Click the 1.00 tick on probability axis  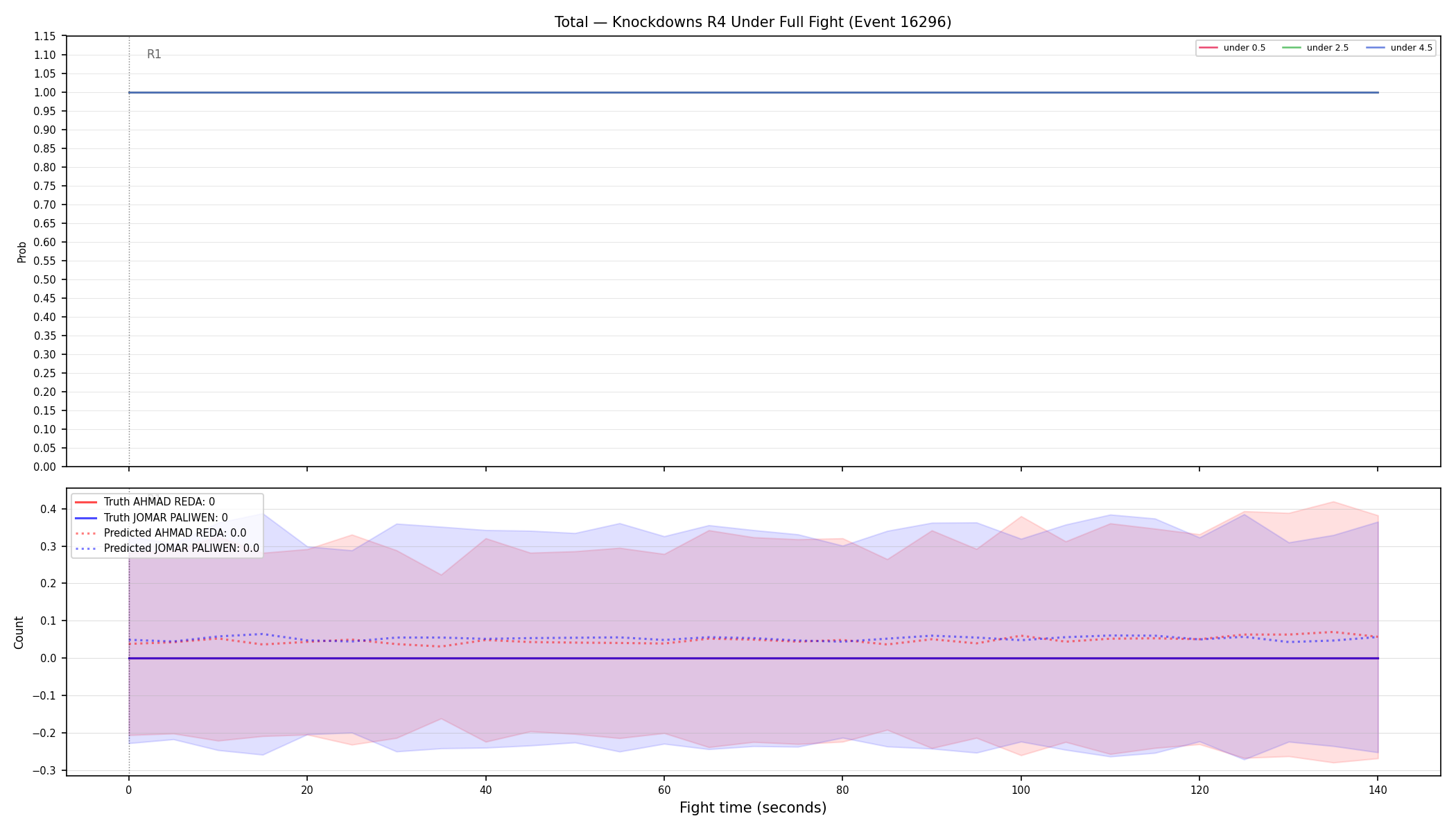(x=45, y=92)
